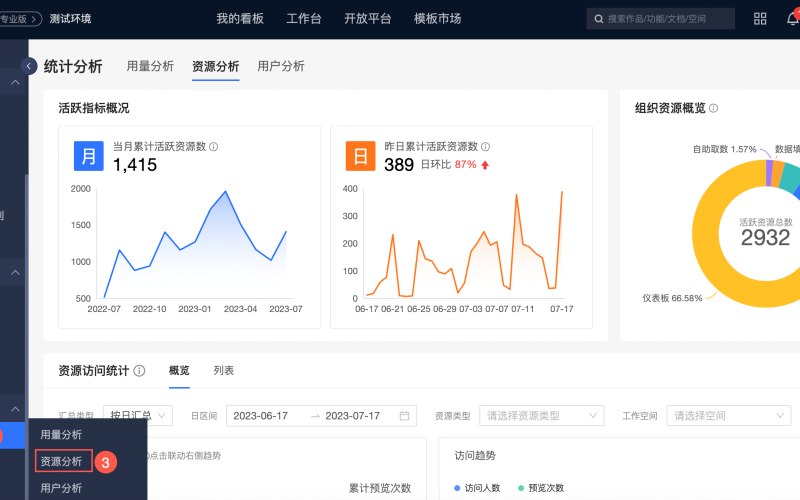Image resolution: width=800 pixels, height=500 pixels.
Task: Click the orange 日 badge icon
Action: 361,156
